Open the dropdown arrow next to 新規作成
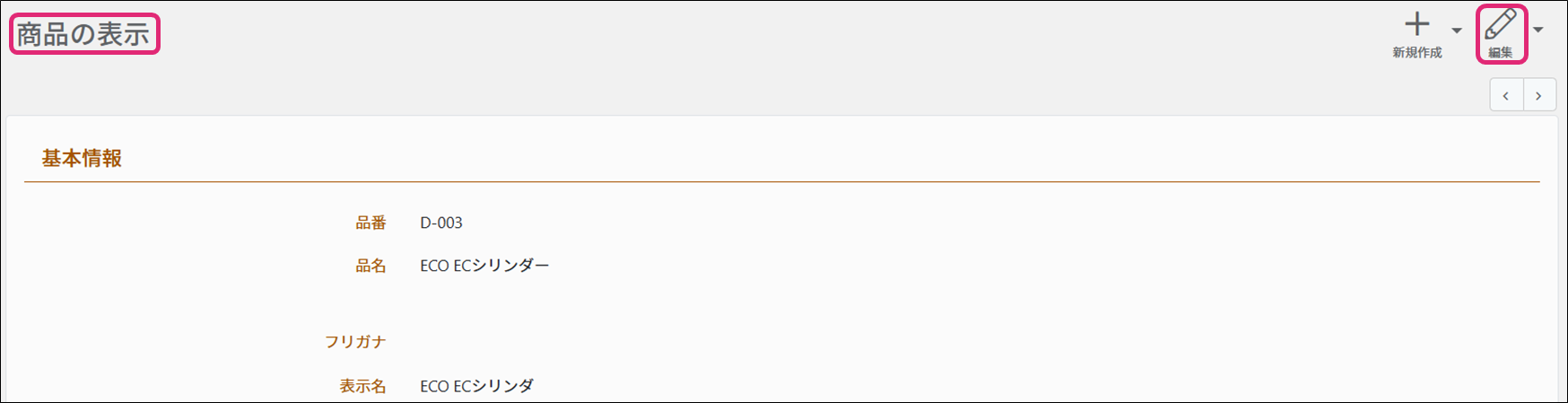The height and width of the screenshot is (403, 1568). coord(1457,31)
